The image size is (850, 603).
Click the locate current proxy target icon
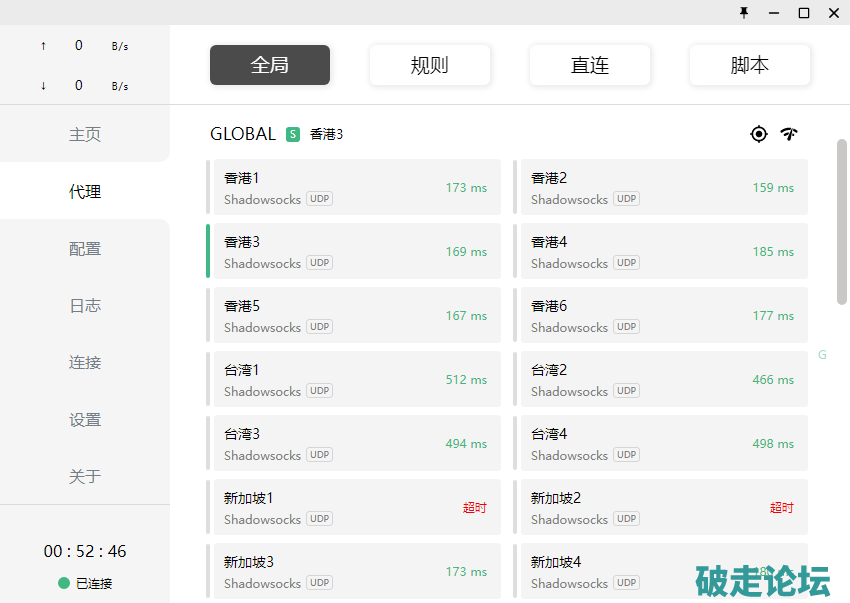point(759,134)
